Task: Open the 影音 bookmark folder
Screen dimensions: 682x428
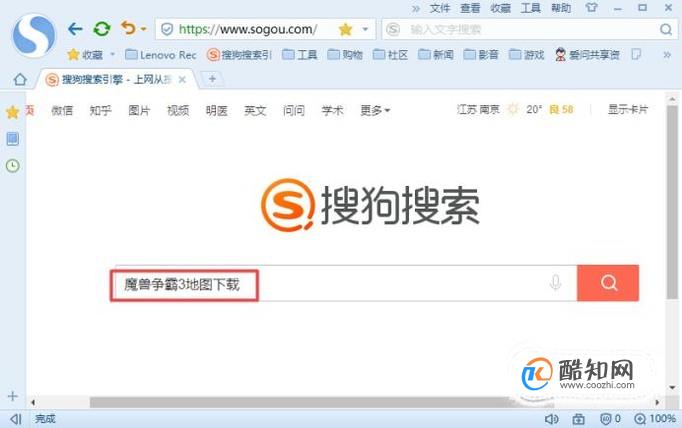Action: click(x=481, y=55)
